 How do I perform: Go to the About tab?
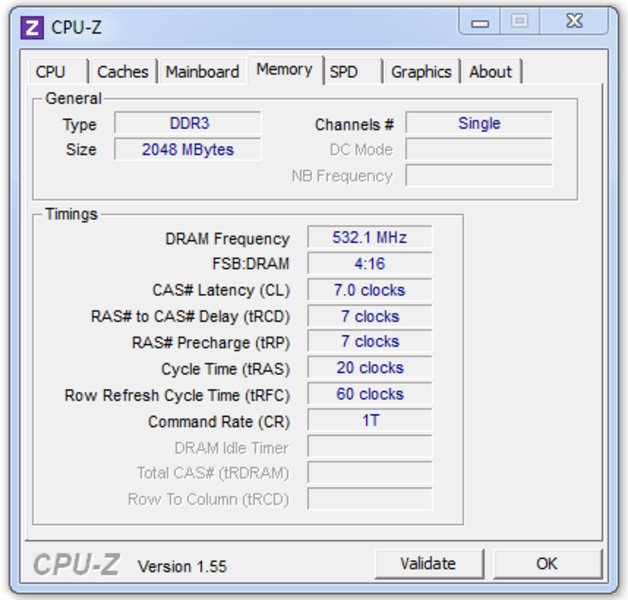coord(491,72)
